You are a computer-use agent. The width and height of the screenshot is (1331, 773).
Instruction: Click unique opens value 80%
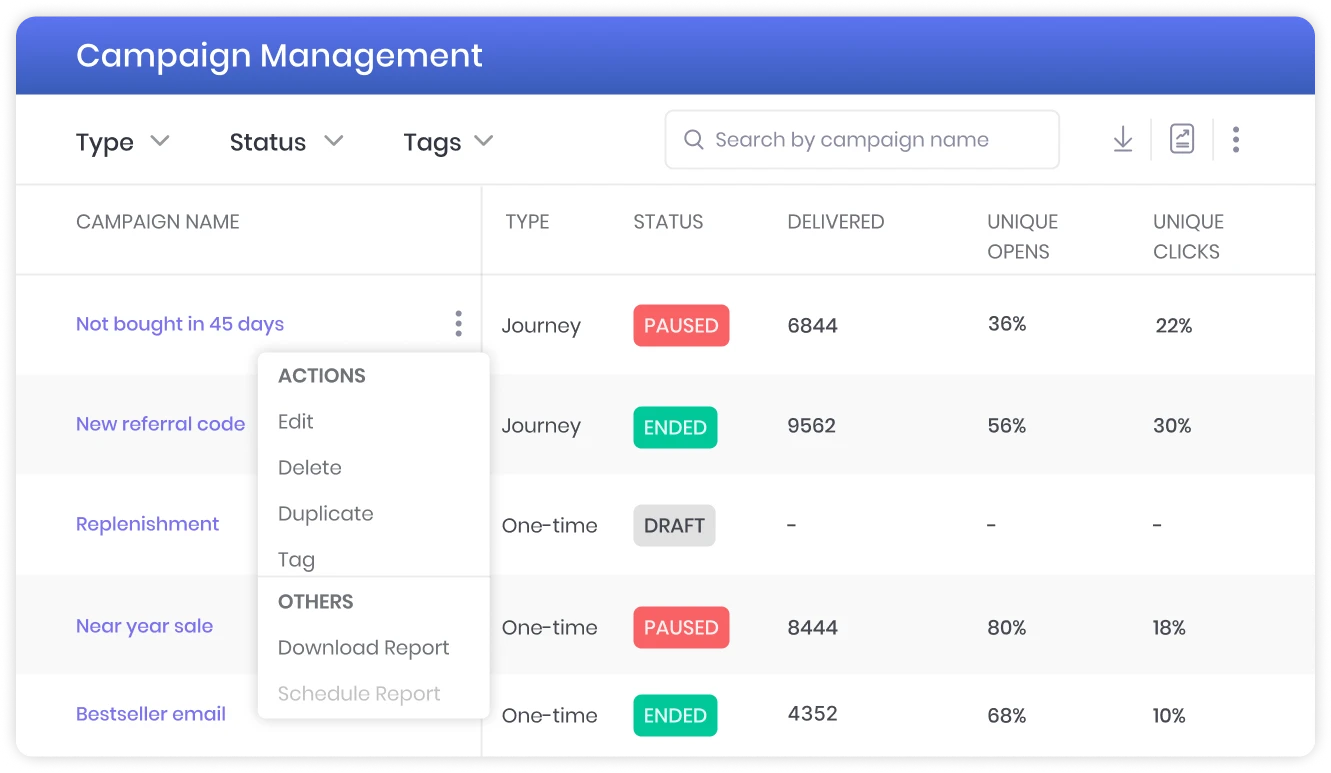[x=1007, y=628]
